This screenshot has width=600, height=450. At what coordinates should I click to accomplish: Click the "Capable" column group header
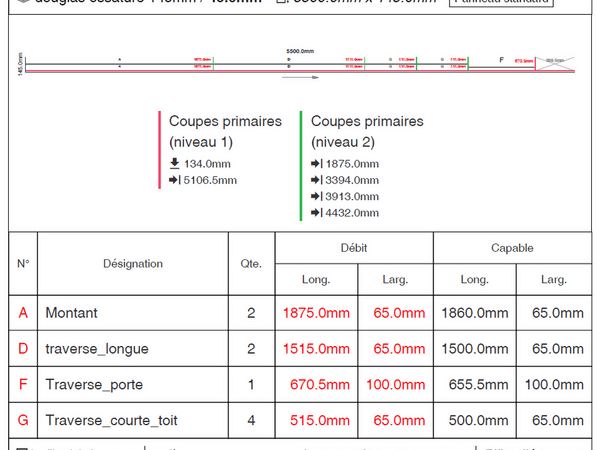tap(512, 247)
